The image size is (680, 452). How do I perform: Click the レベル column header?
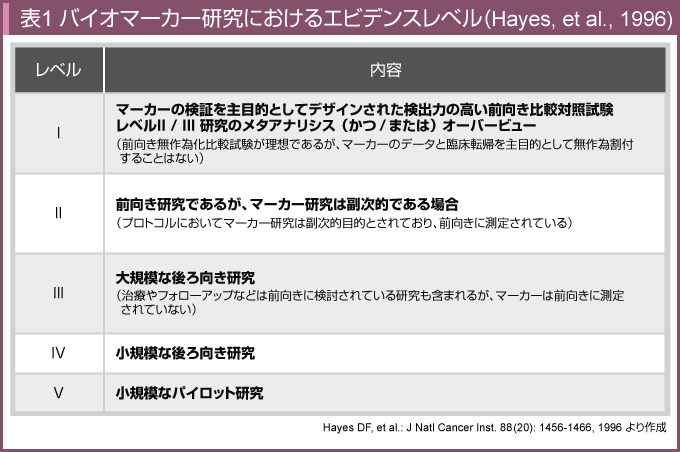[x=58, y=70]
